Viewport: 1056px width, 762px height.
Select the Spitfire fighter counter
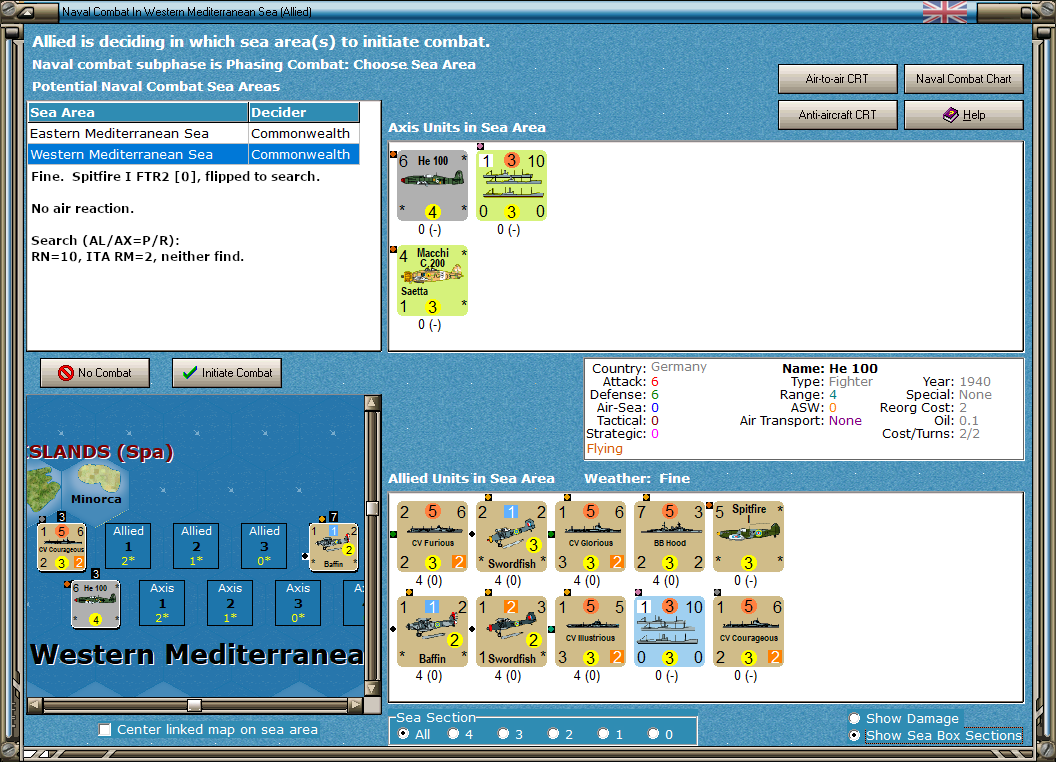748,537
